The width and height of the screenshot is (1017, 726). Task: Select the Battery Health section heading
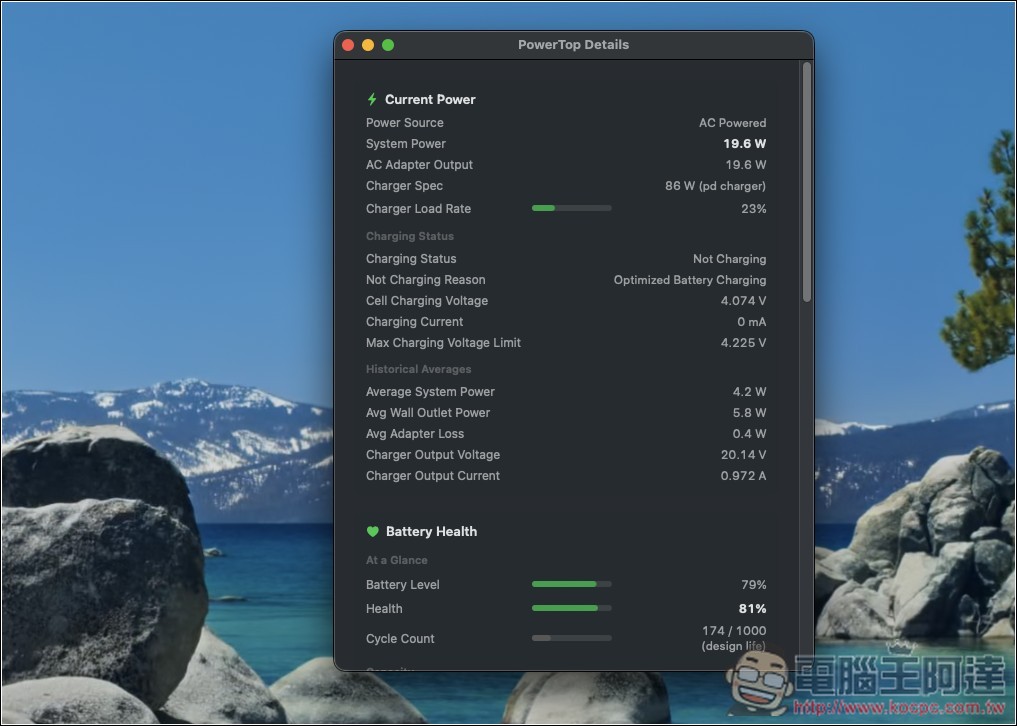pos(431,531)
